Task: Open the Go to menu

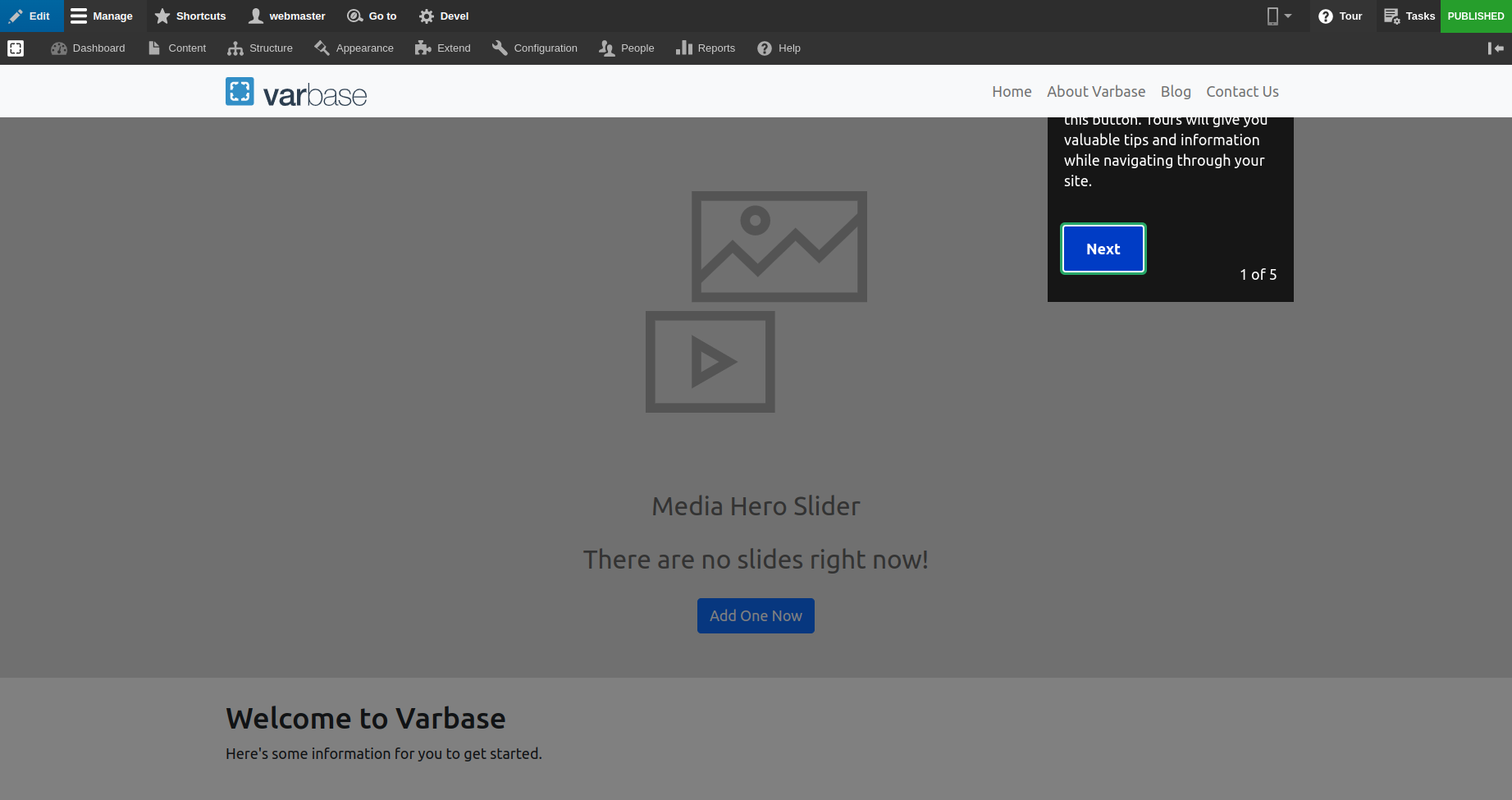Action: 372,16
